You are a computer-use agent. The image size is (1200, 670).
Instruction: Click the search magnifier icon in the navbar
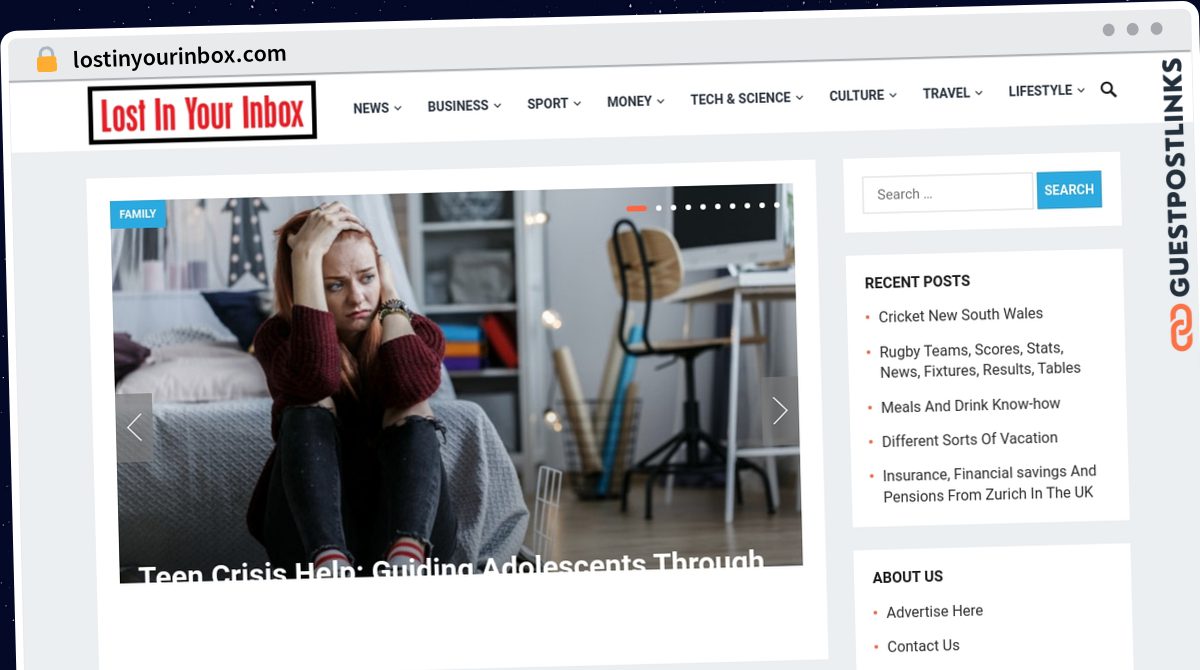[1108, 89]
